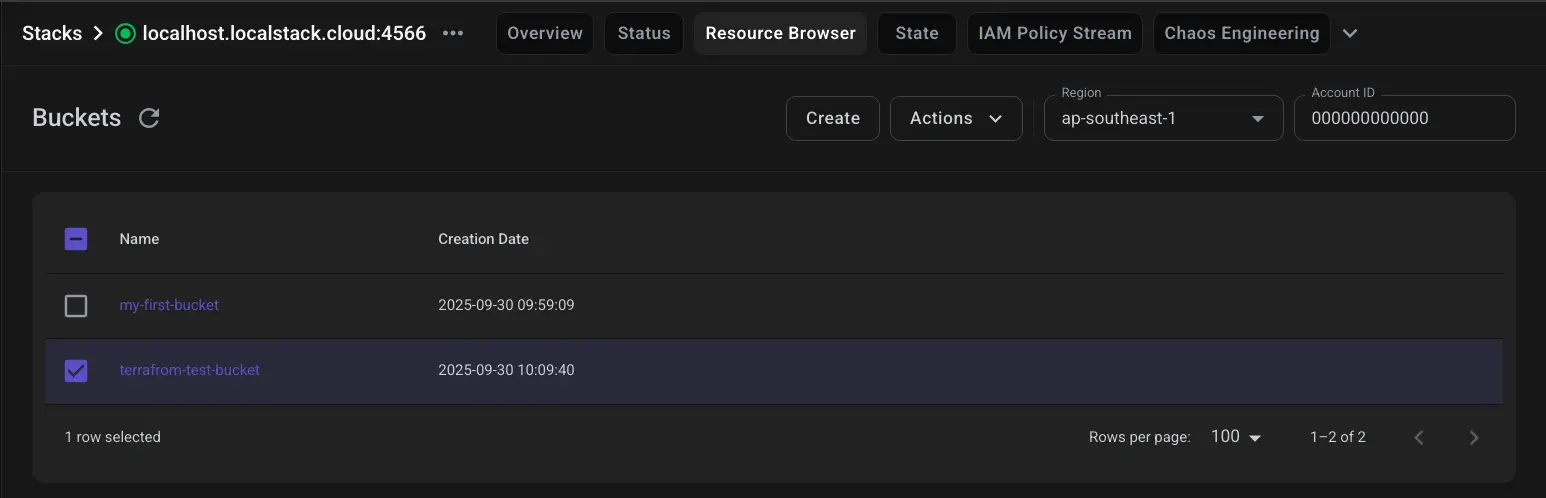The width and height of the screenshot is (1546, 498).
Task: Expand more tabs with the chevron
Action: (1350, 33)
